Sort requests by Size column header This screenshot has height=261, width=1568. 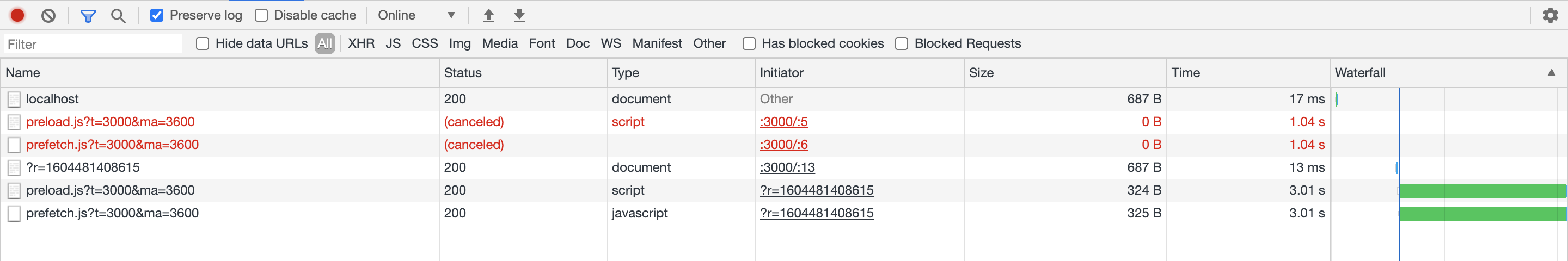(981, 73)
